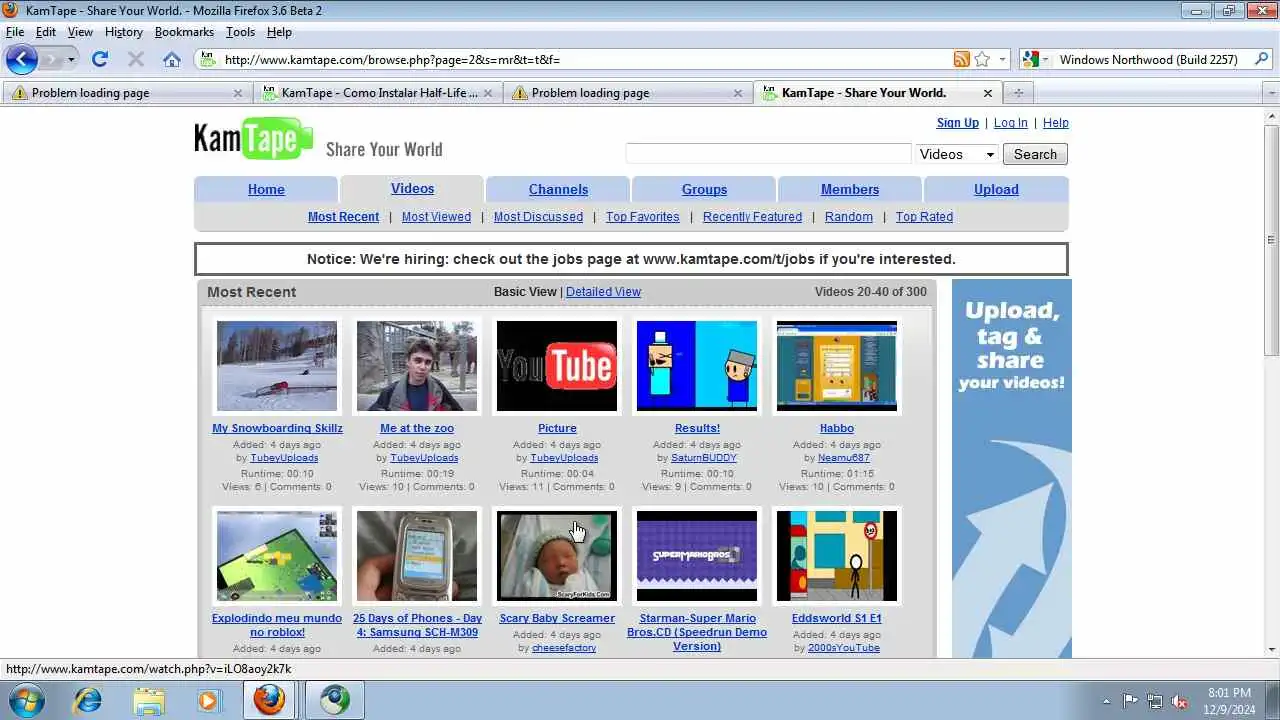Click the KamTape search input field

pos(768,154)
